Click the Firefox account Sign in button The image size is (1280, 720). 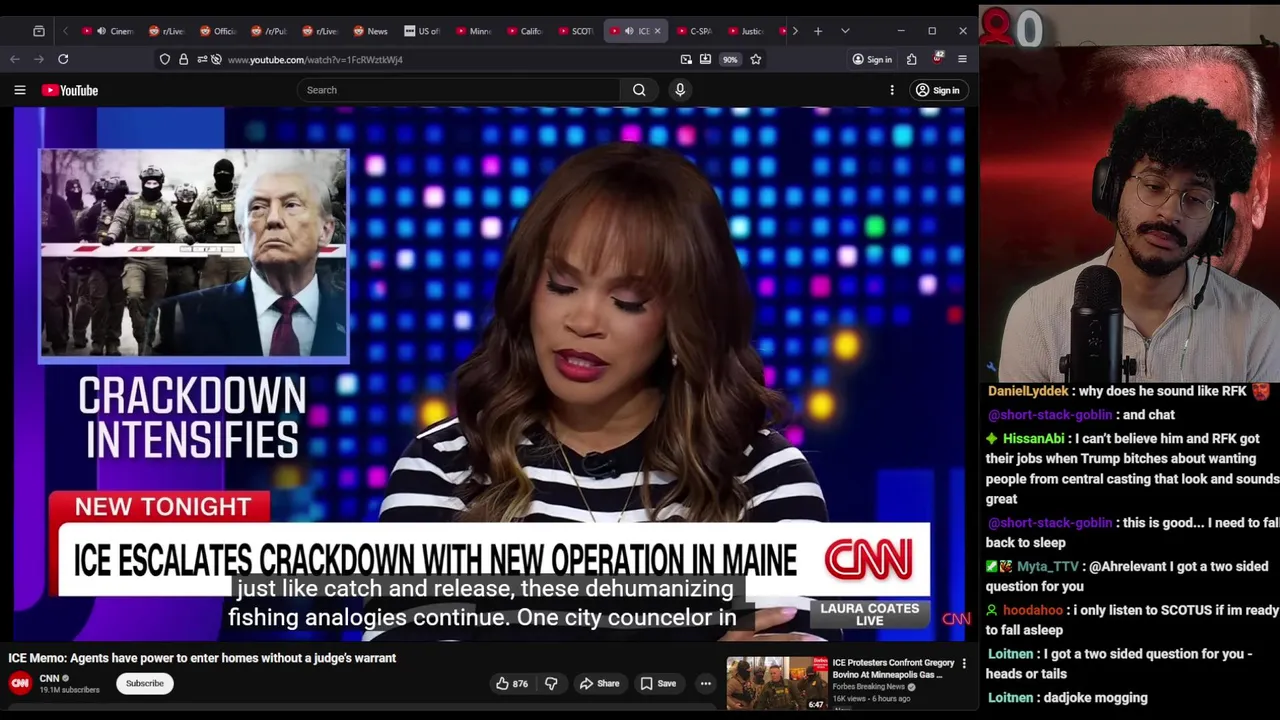pyautogui.click(x=872, y=59)
